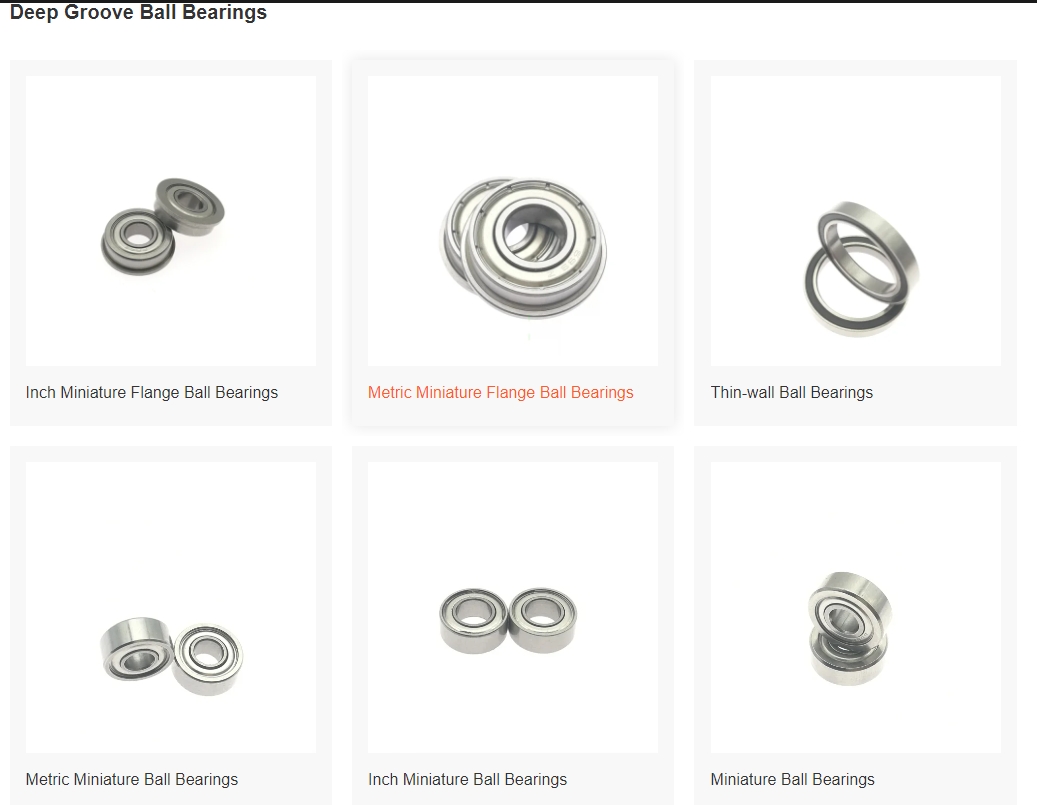
Task: Open Miniature Ball Bearings product image
Action: tap(855, 607)
